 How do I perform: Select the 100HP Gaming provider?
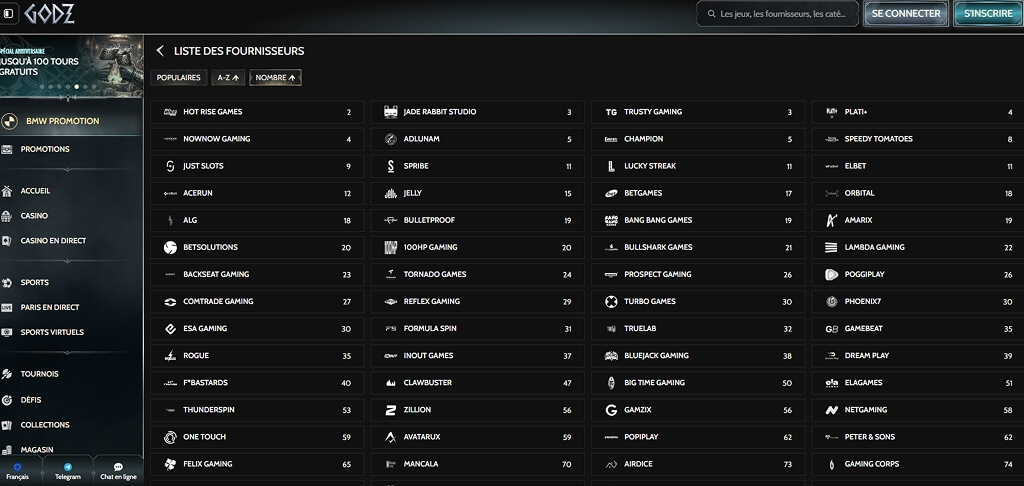[477, 248]
